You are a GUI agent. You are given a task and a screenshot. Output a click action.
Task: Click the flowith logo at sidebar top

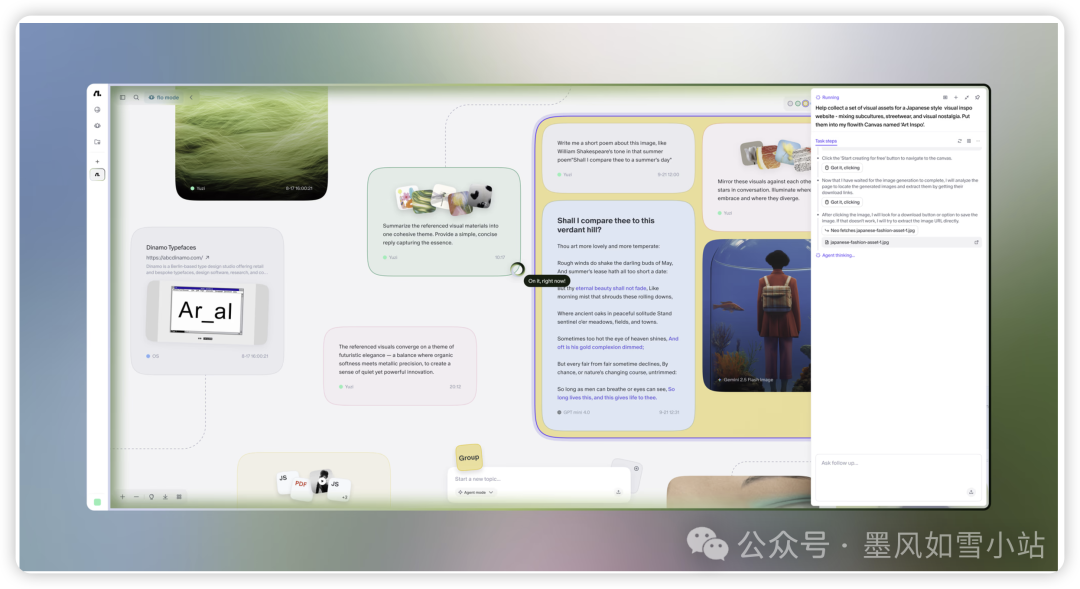[x=97, y=94]
